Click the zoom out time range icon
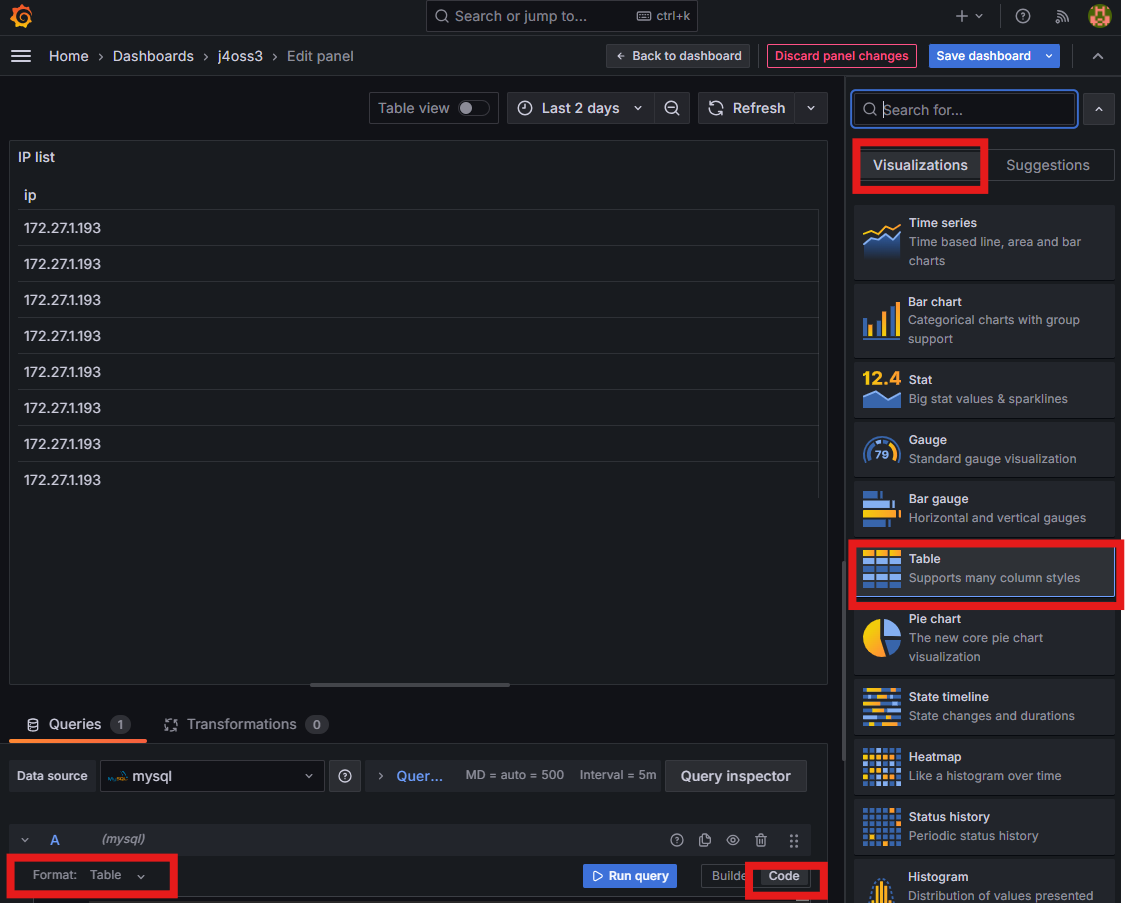The width and height of the screenshot is (1125, 903). click(x=672, y=108)
